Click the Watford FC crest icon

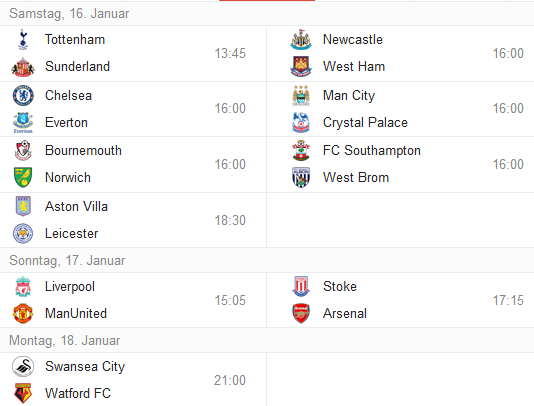pos(23,393)
